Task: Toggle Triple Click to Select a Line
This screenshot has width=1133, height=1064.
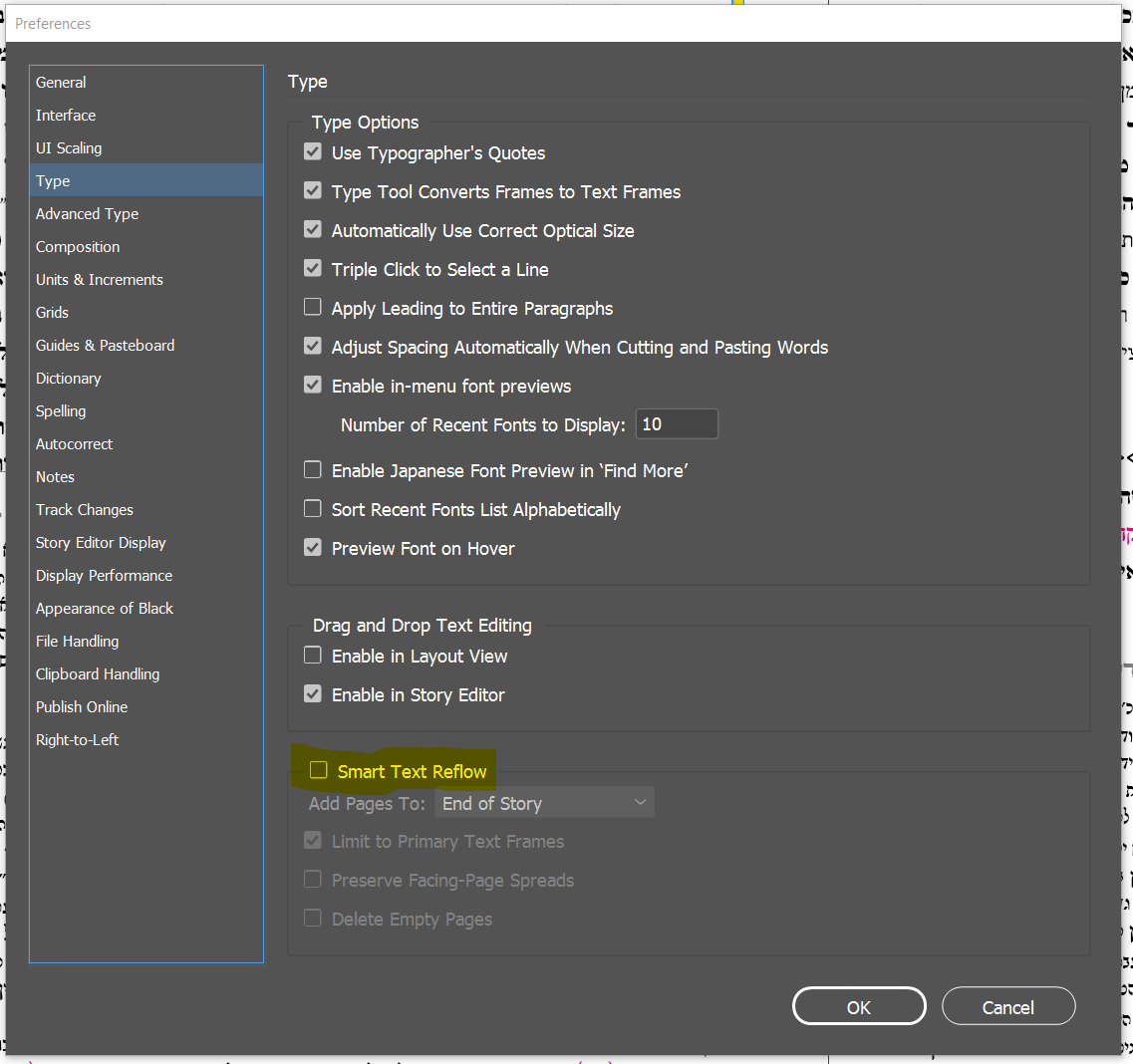Action: [x=313, y=269]
